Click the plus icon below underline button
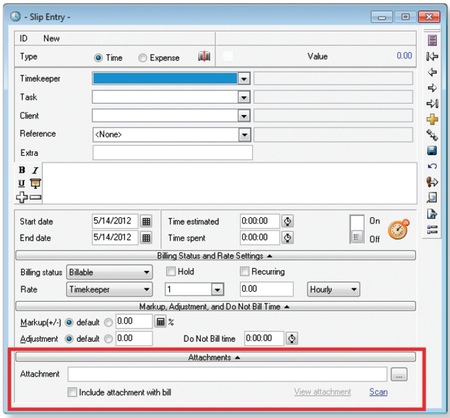The width and height of the screenshot is (450, 418). point(22,197)
